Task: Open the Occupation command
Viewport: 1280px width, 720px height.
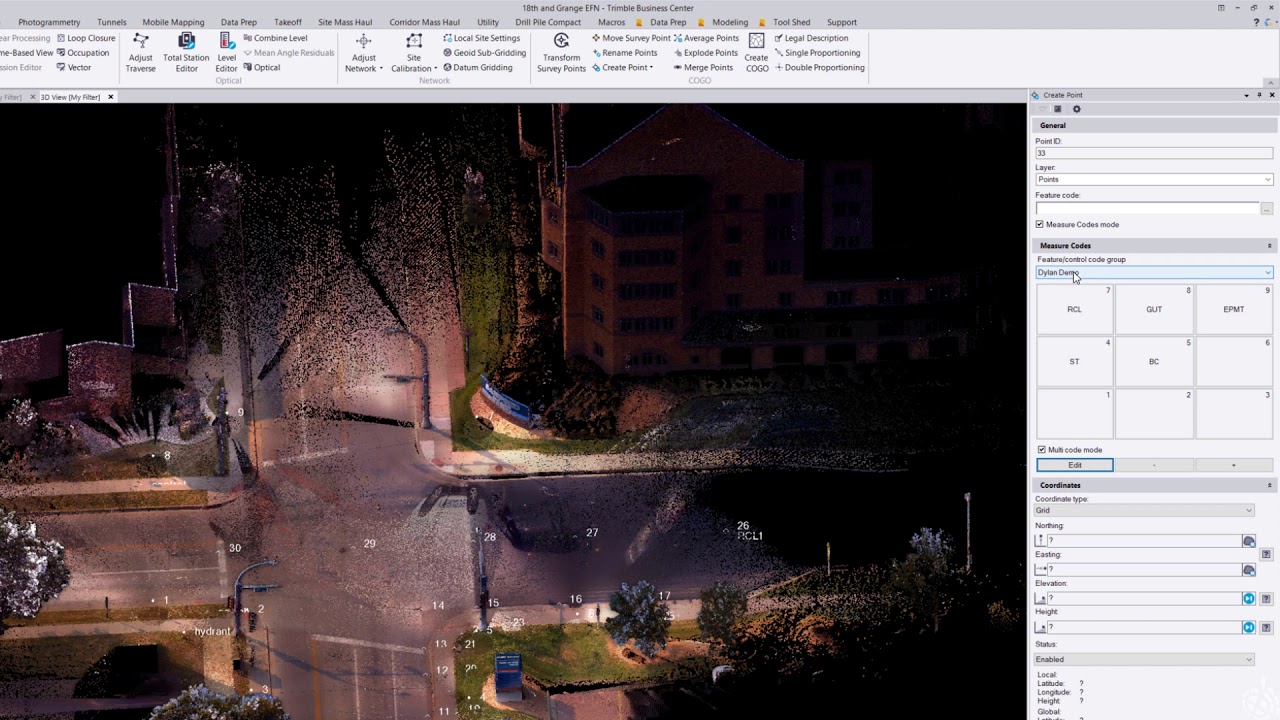Action: point(83,53)
